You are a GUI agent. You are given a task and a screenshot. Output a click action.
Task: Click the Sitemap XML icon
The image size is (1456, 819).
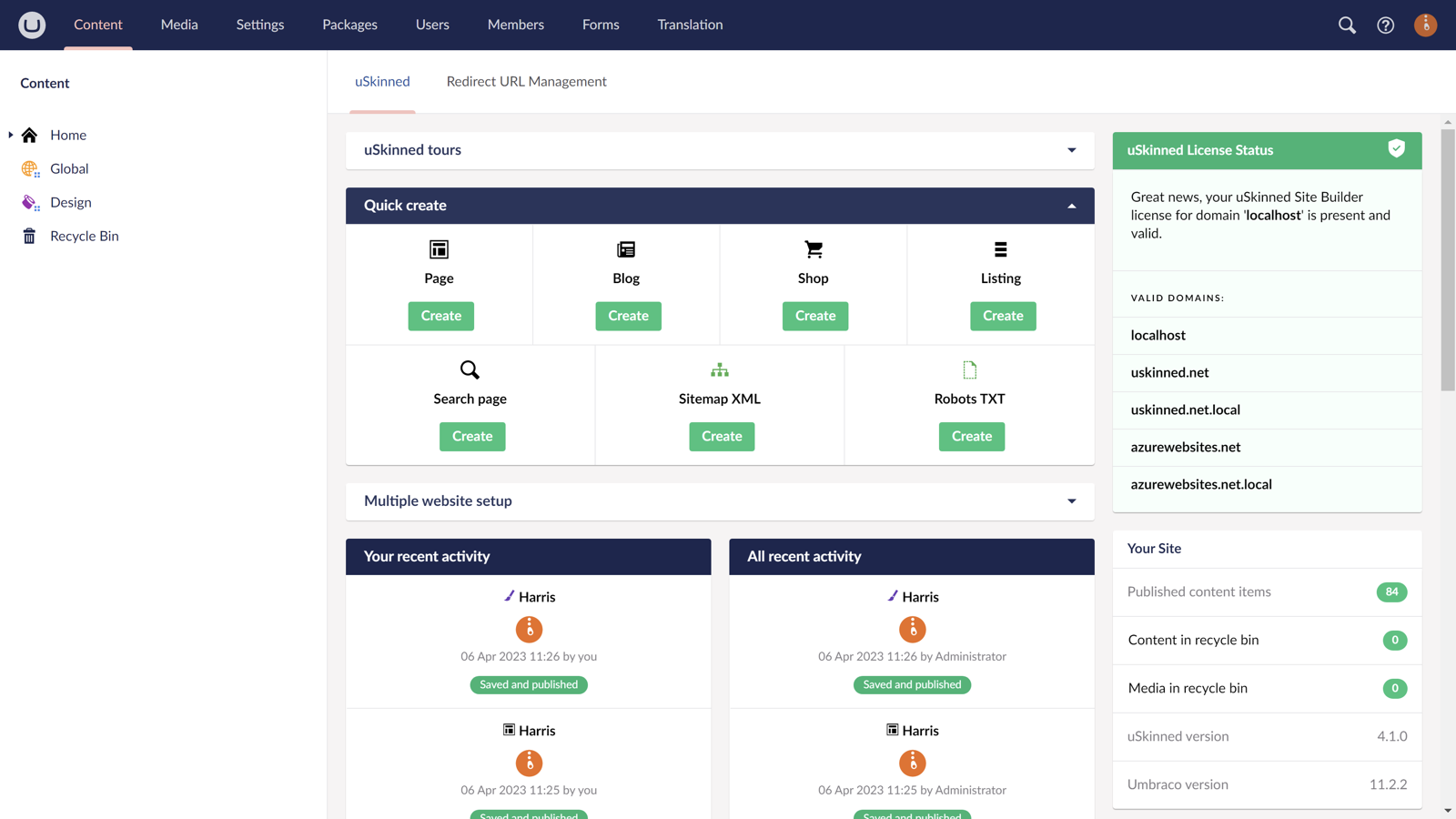pyautogui.click(x=720, y=370)
